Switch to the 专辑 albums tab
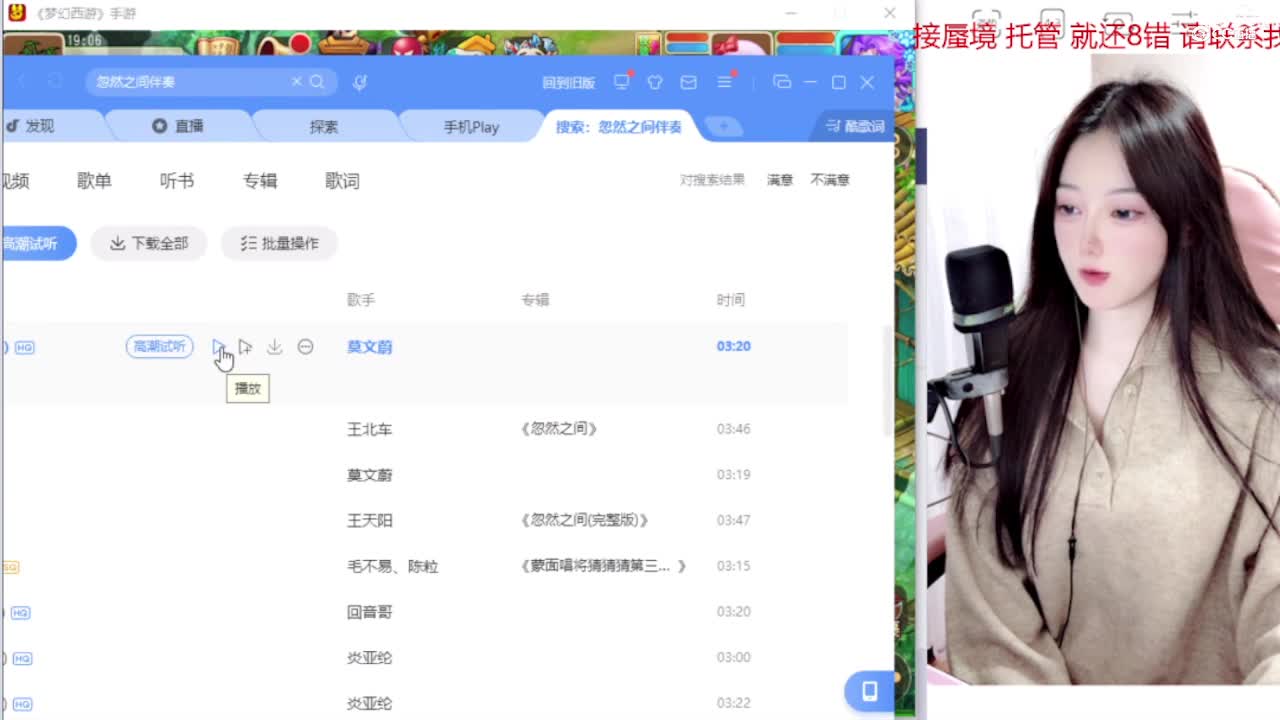This screenshot has width=1280, height=720. click(259, 181)
